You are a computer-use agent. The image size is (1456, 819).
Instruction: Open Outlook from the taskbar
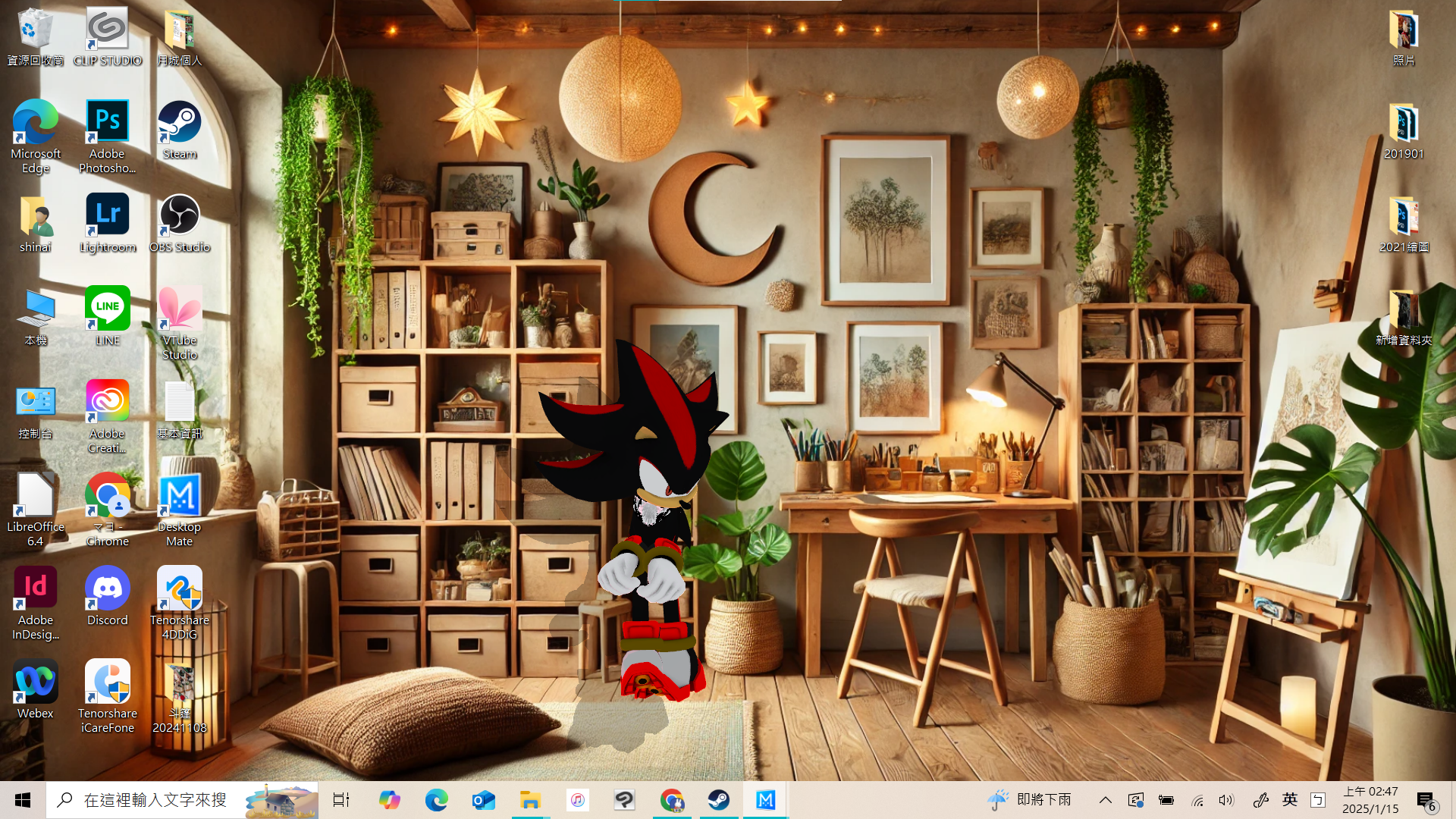483,800
